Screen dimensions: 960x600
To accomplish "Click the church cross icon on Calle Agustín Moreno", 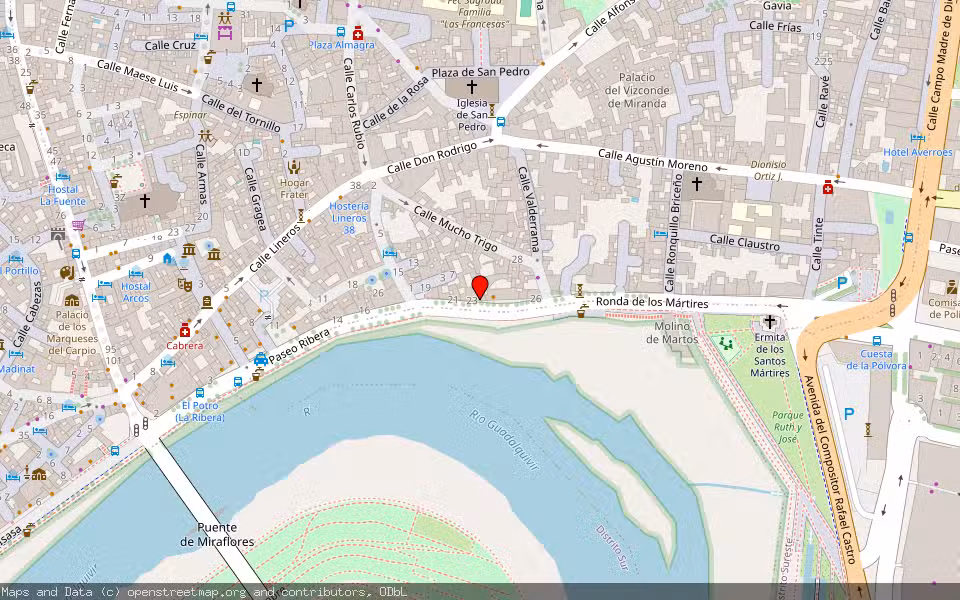I will click(x=696, y=183).
